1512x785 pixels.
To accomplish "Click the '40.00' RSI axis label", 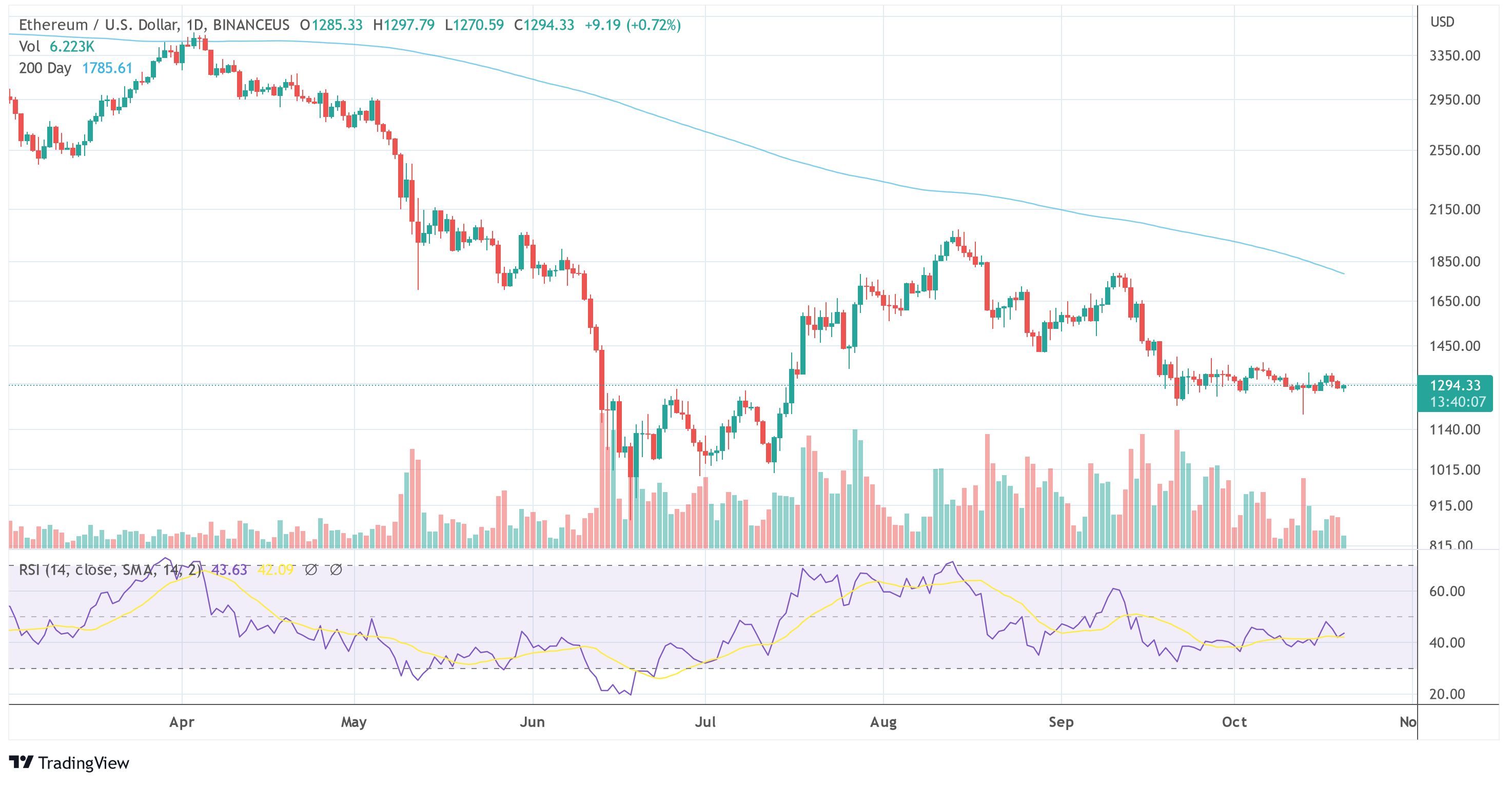I will point(1447,642).
